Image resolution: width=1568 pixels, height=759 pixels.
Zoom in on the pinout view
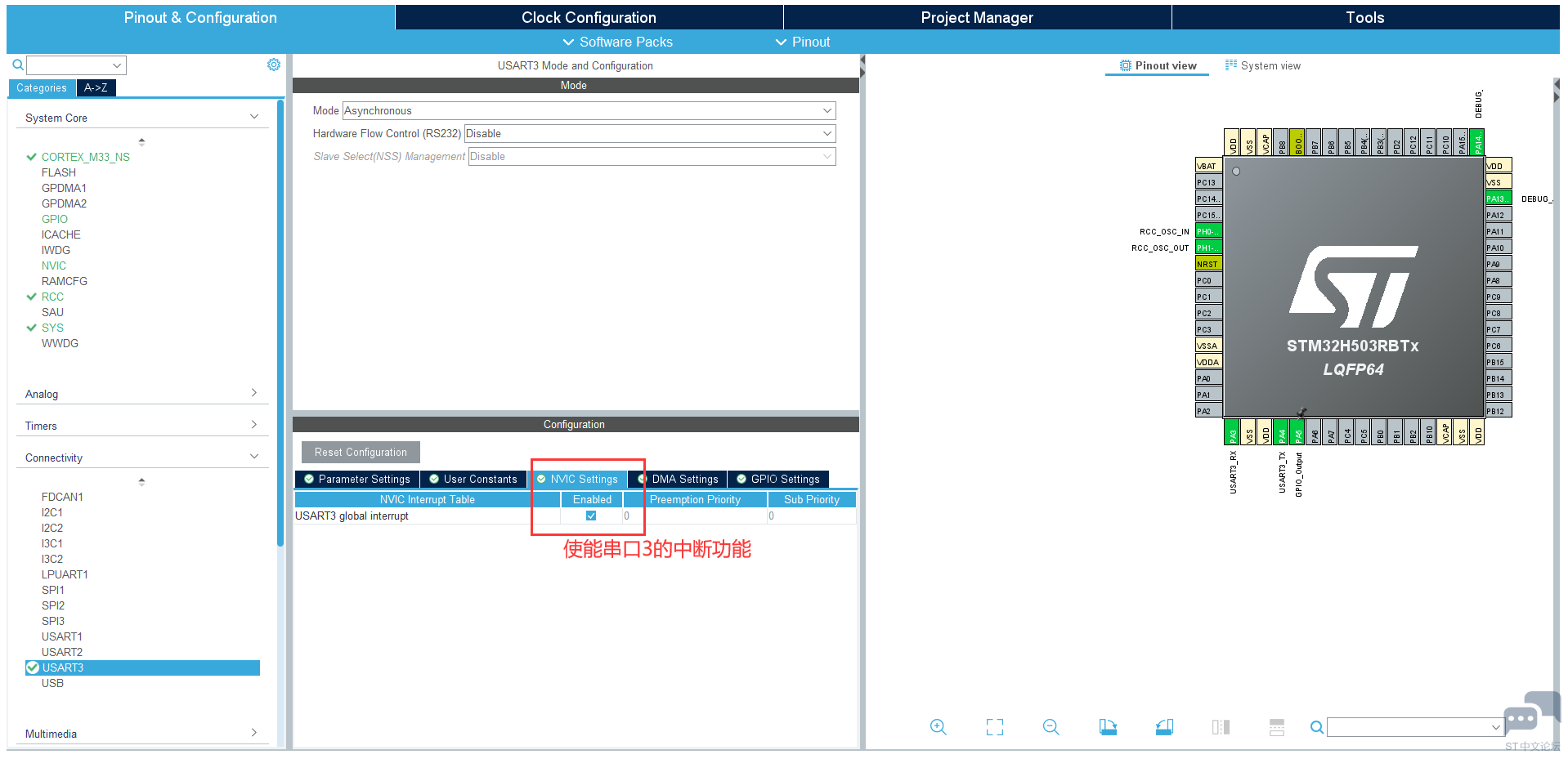click(939, 727)
